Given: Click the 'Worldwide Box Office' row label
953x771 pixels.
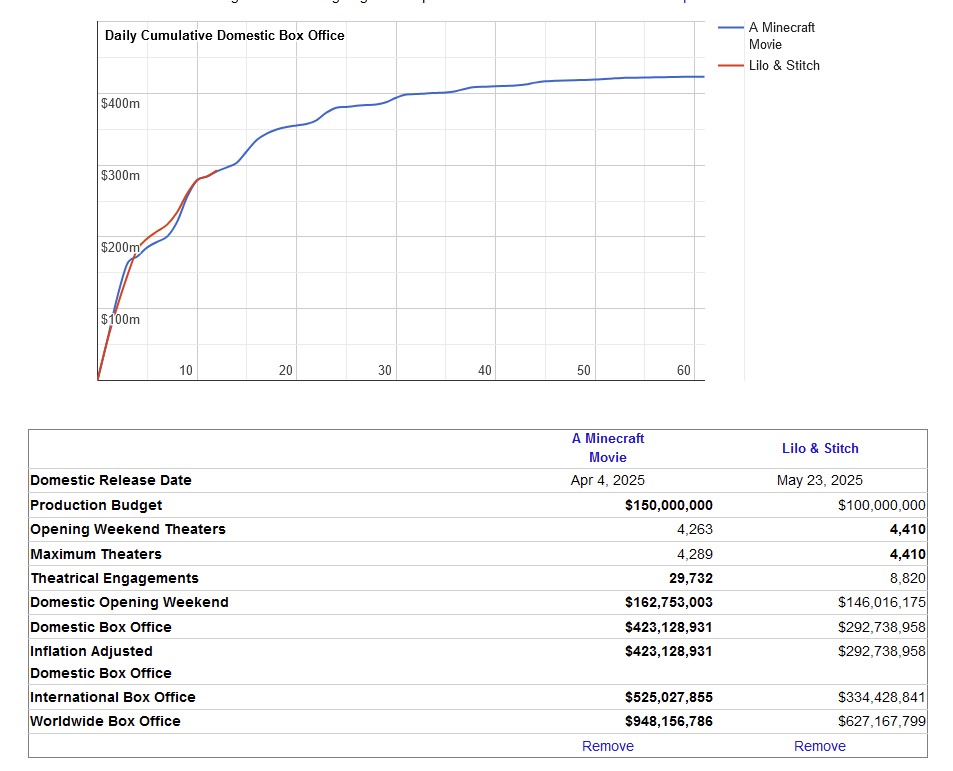Looking at the screenshot, I should [x=106, y=721].
